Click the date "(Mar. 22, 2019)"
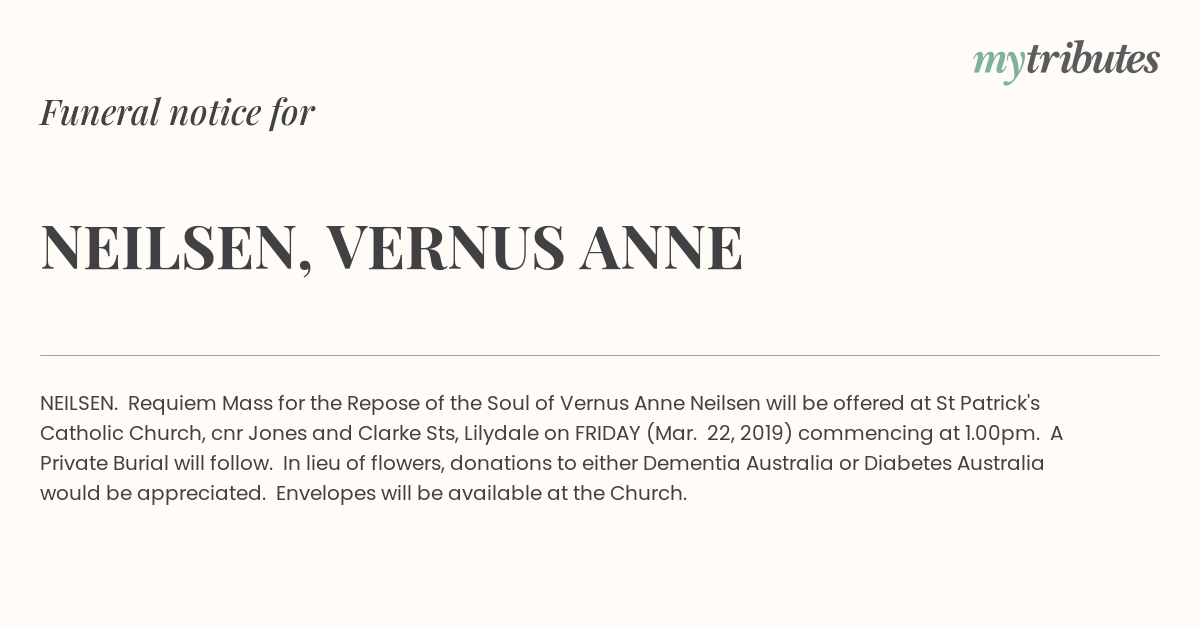Image resolution: width=1200 pixels, height=630 pixels. pos(720,434)
